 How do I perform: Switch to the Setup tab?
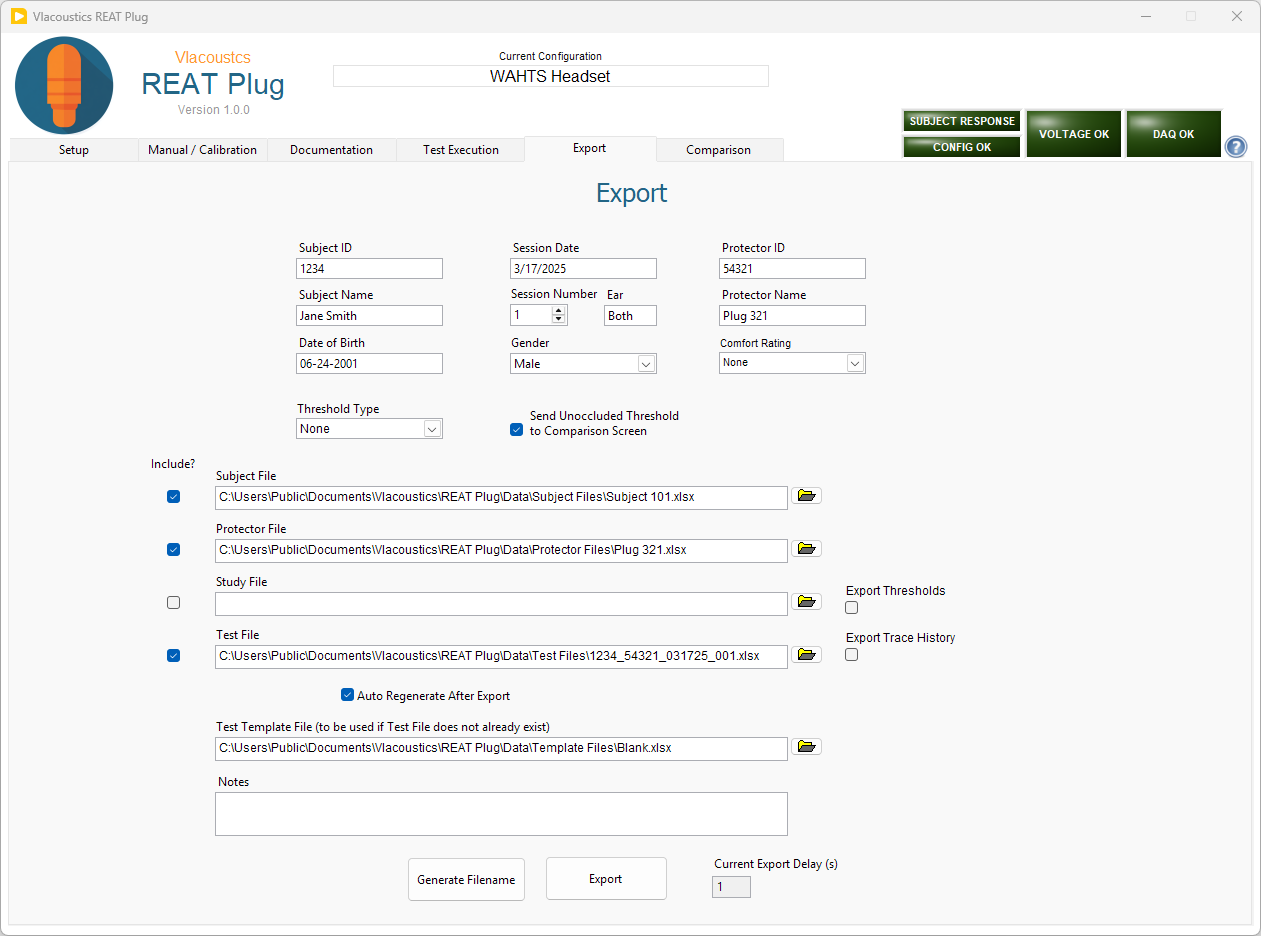point(73,150)
